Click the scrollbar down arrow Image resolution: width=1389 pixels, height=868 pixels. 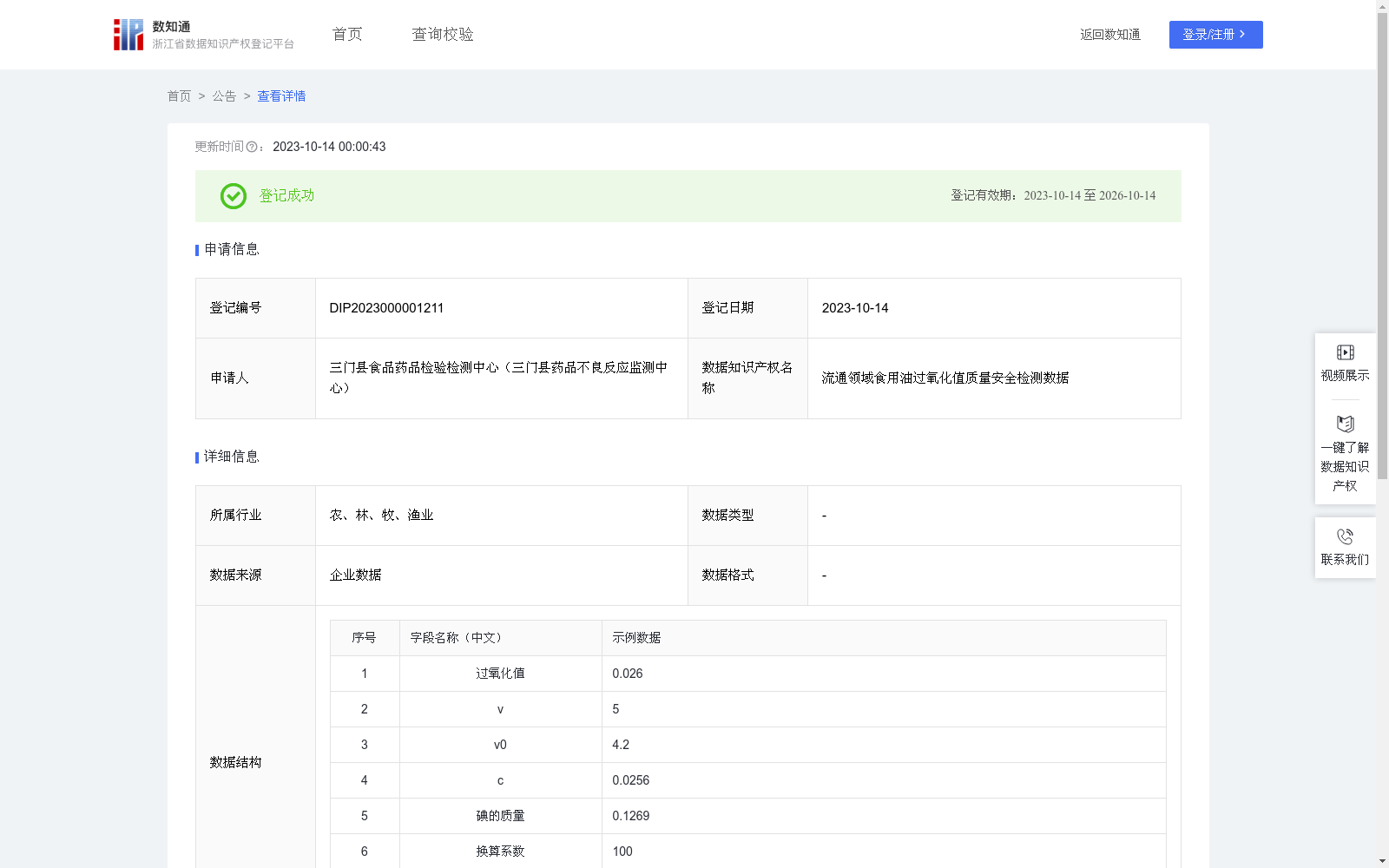1382,861
